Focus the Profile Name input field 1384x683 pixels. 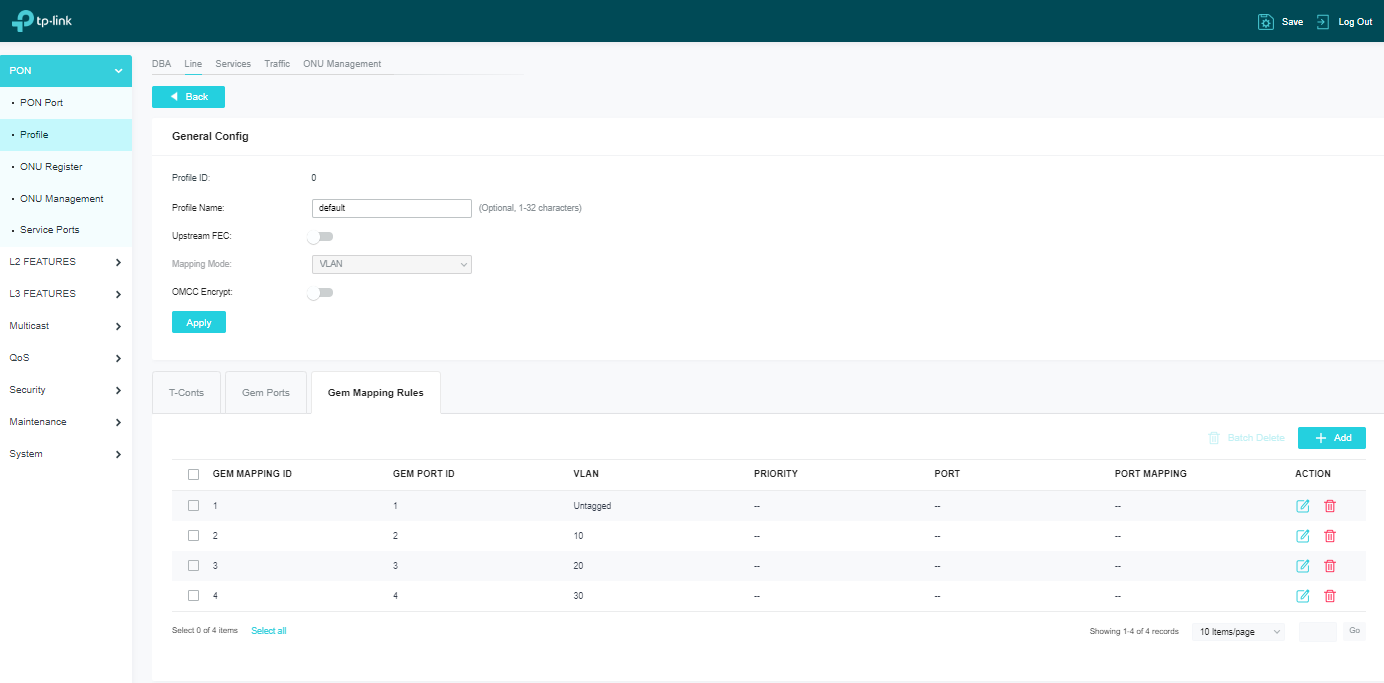[x=392, y=208]
